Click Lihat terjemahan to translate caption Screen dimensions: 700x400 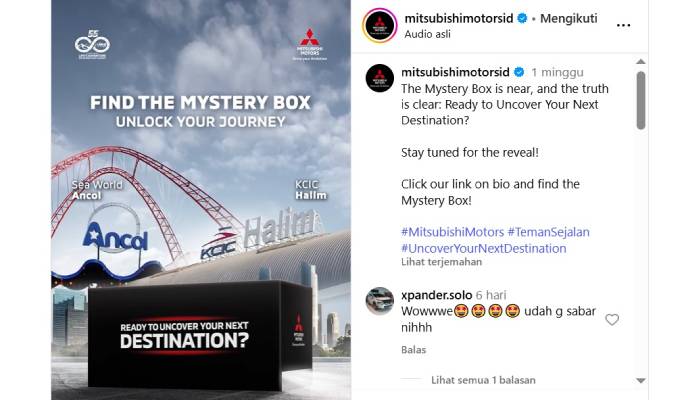(x=441, y=262)
